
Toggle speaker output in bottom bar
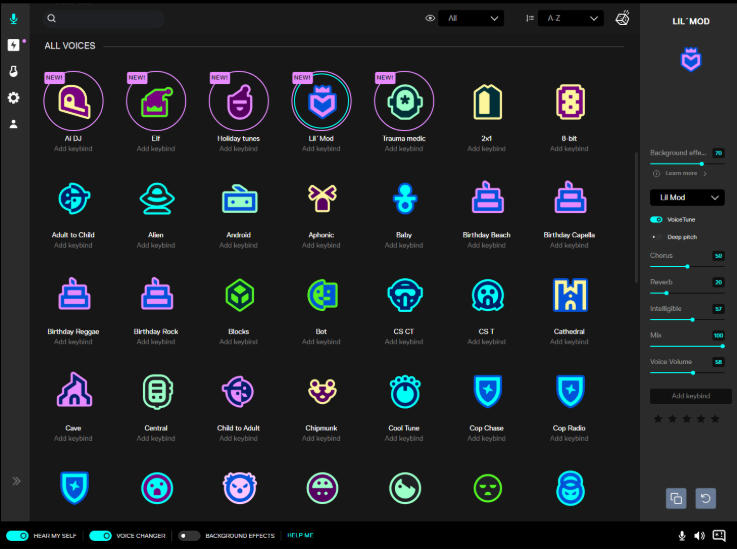click(x=699, y=535)
